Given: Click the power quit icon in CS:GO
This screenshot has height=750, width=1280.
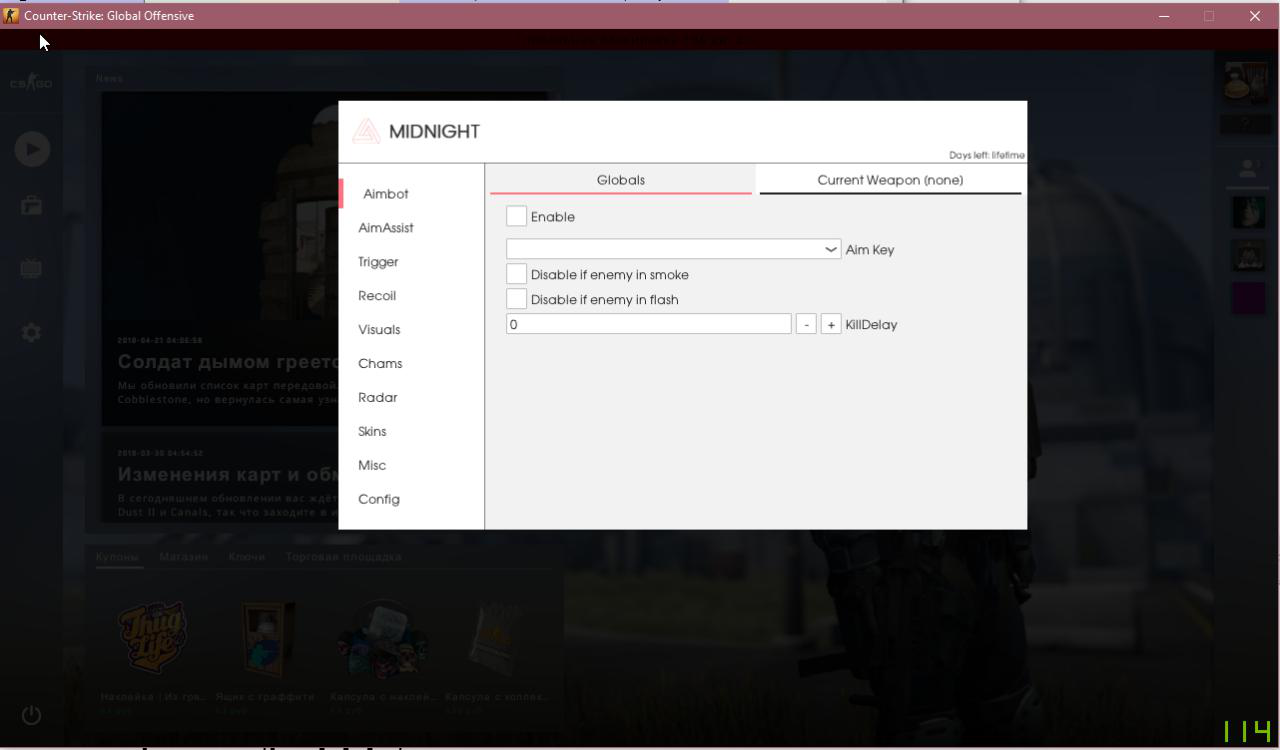Looking at the screenshot, I should pos(32,715).
